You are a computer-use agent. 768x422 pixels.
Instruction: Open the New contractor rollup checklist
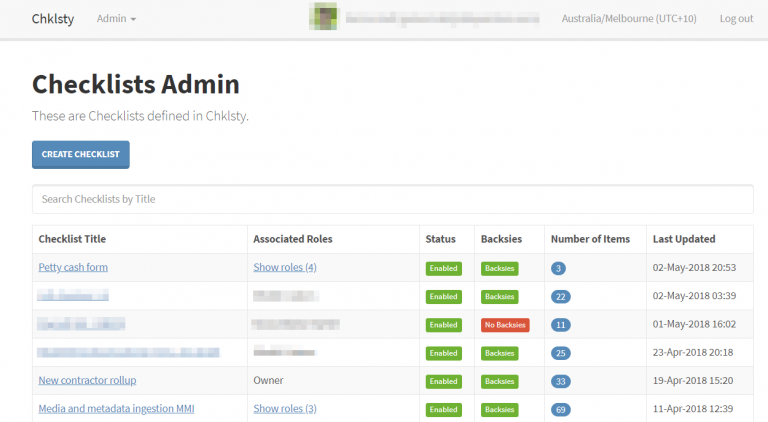[x=87, y=381]
